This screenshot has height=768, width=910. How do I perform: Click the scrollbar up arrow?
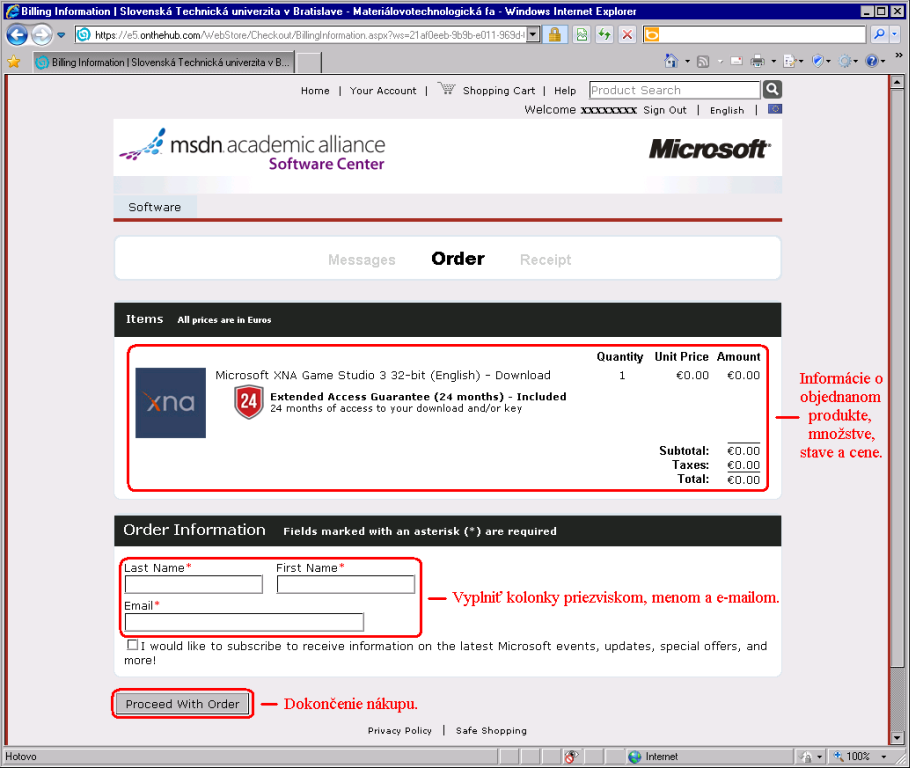(897, 82)
